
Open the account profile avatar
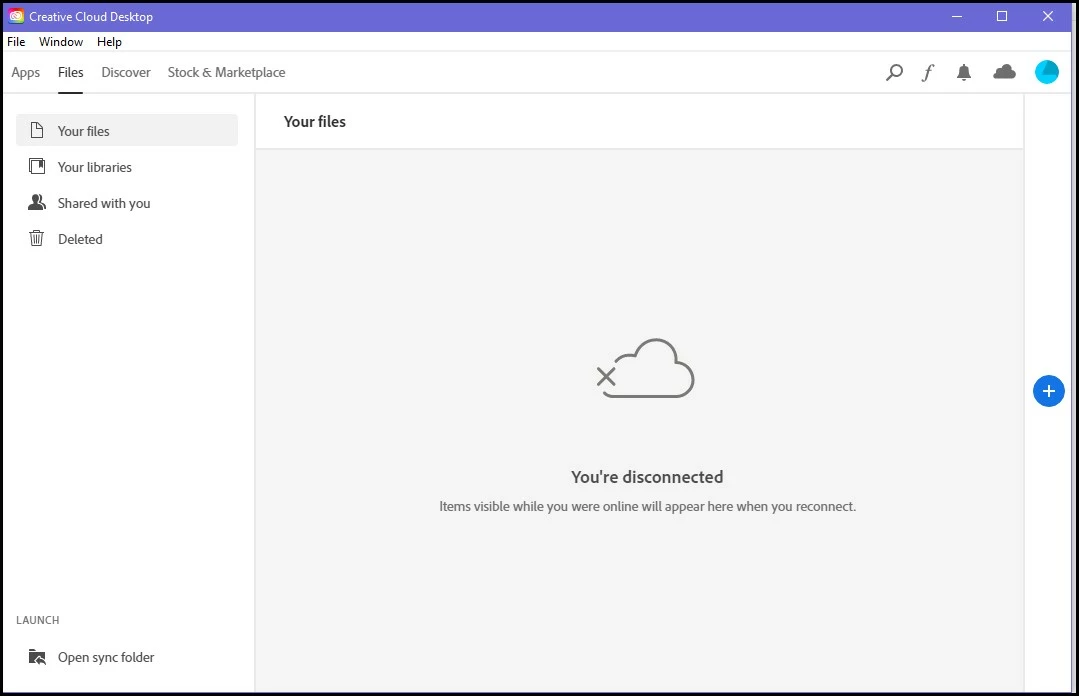point(1047,72)
